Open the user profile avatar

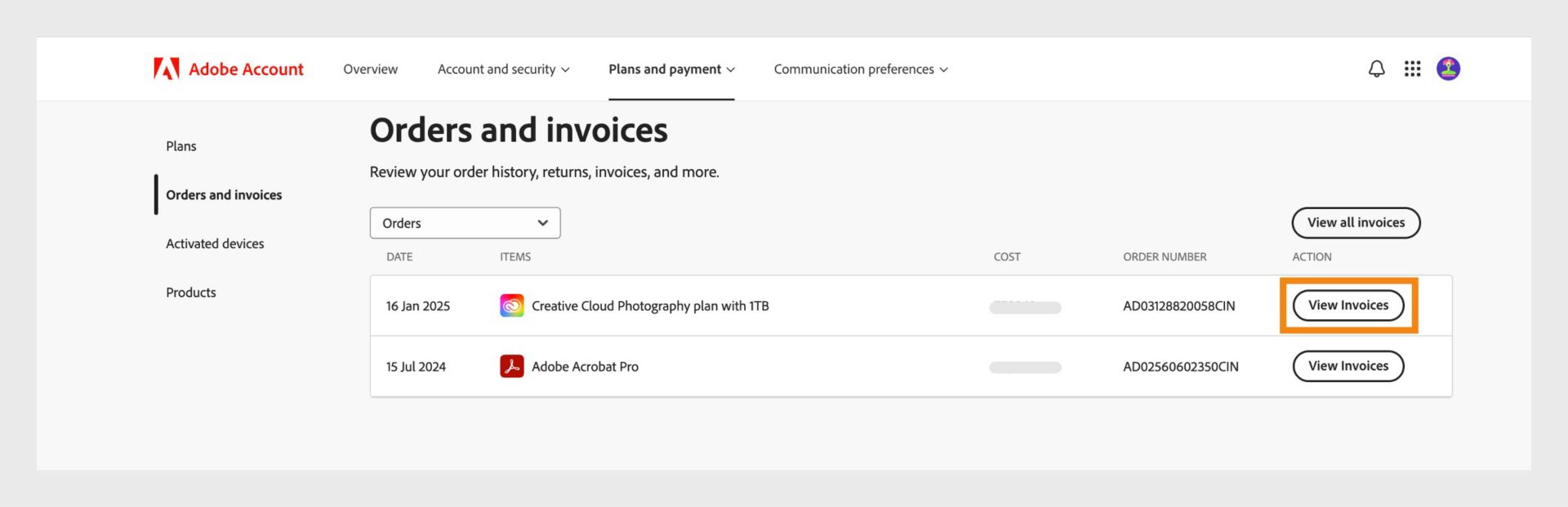1448,69
